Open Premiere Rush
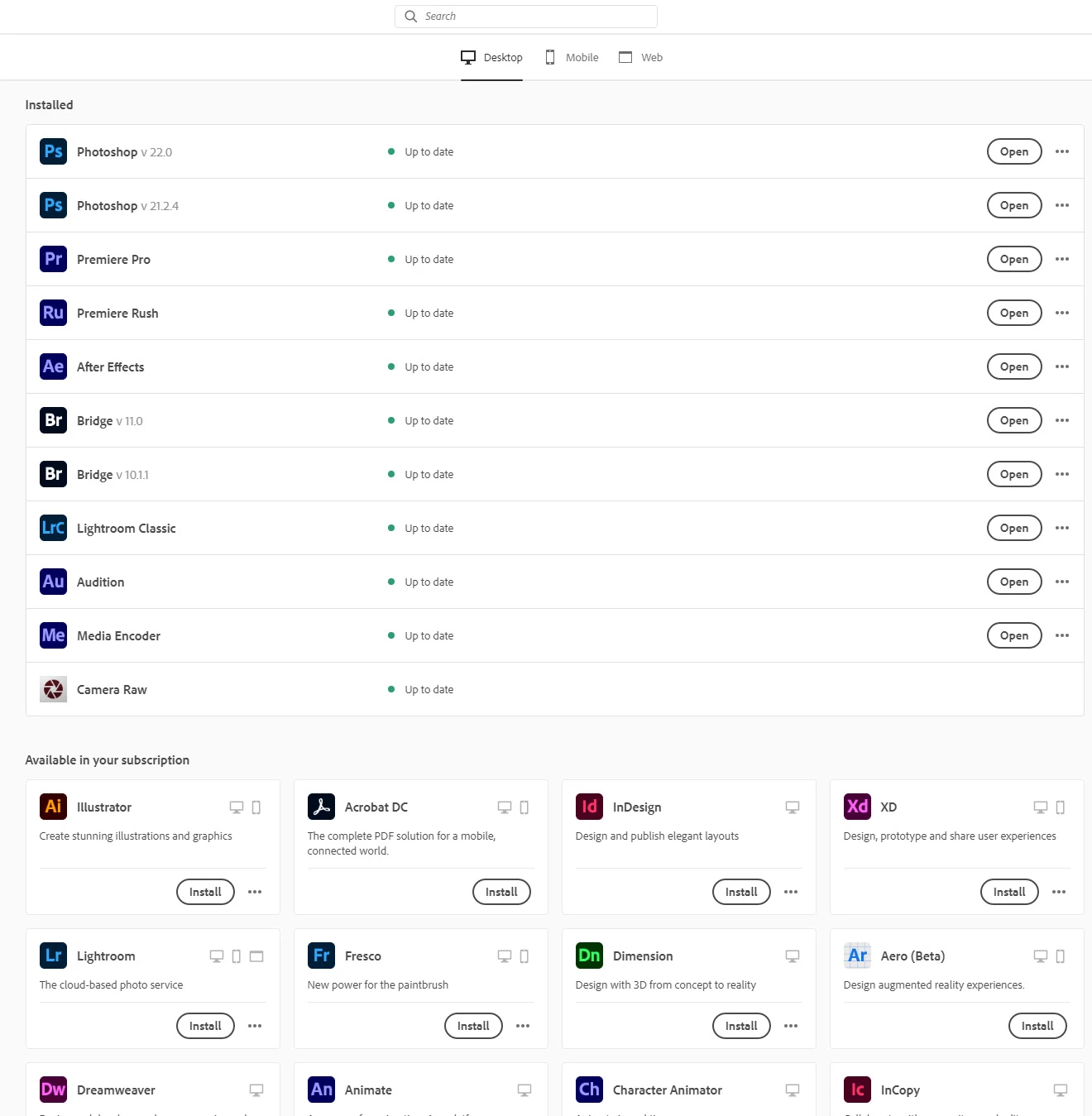Screen dimensions: 1092x1116 pyautogui.click(x=1014, y=313)
